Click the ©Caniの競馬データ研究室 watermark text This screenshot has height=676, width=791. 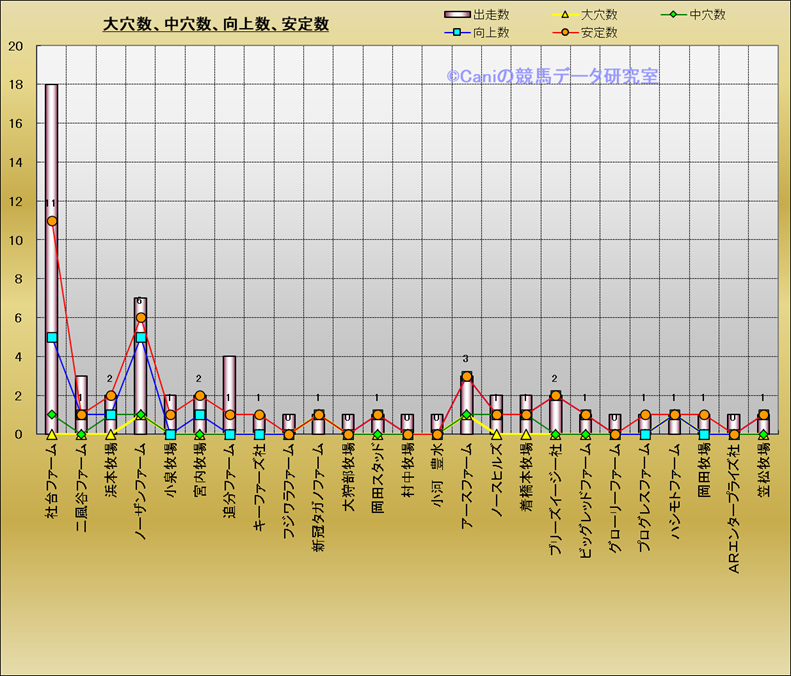tap(551, 76)
